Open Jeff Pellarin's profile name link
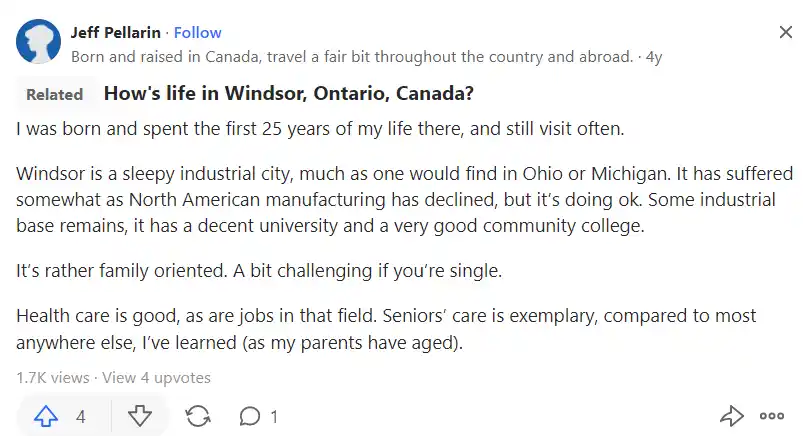The width and height of the screenshot is (803, 436). [x=115, y=33]
